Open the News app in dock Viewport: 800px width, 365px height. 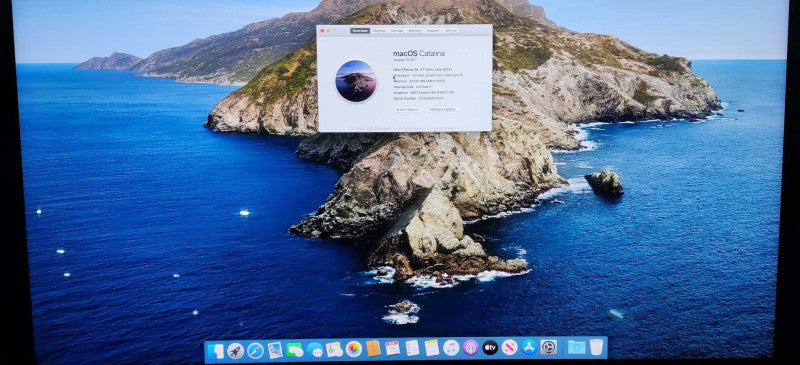tap(509, 348)
